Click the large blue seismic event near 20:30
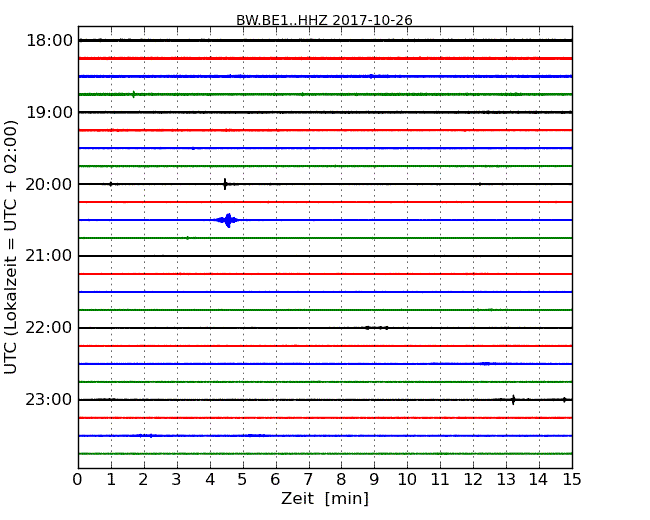Screen dimensions: 650x520 [228, 220]
